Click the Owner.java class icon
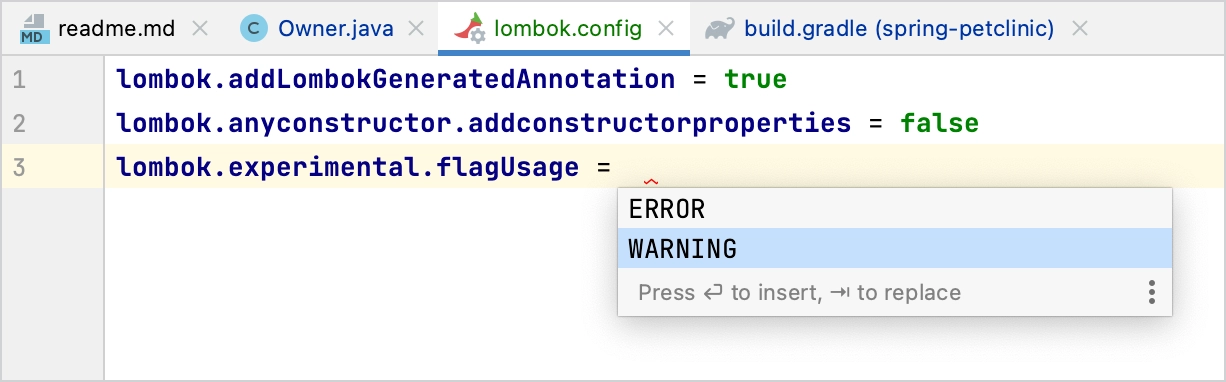The image size is (1226, 382). (255, 29)
